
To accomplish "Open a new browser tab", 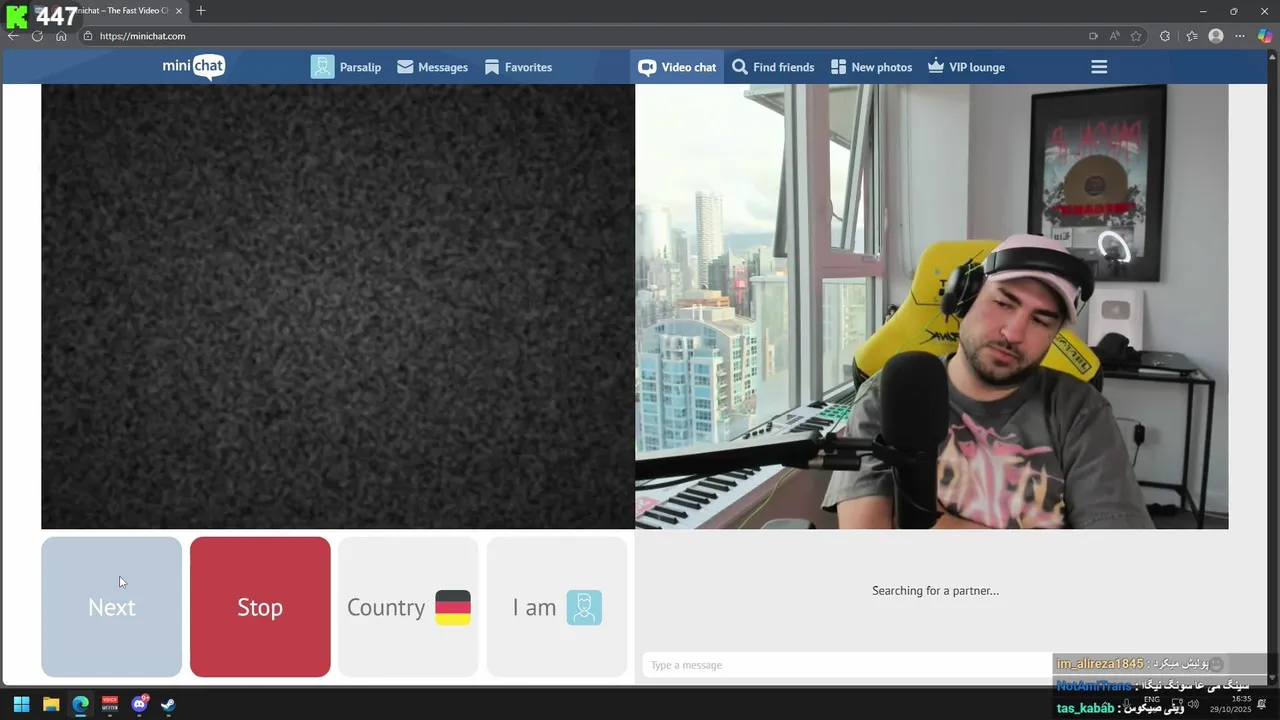I will (x=201, y=11).
